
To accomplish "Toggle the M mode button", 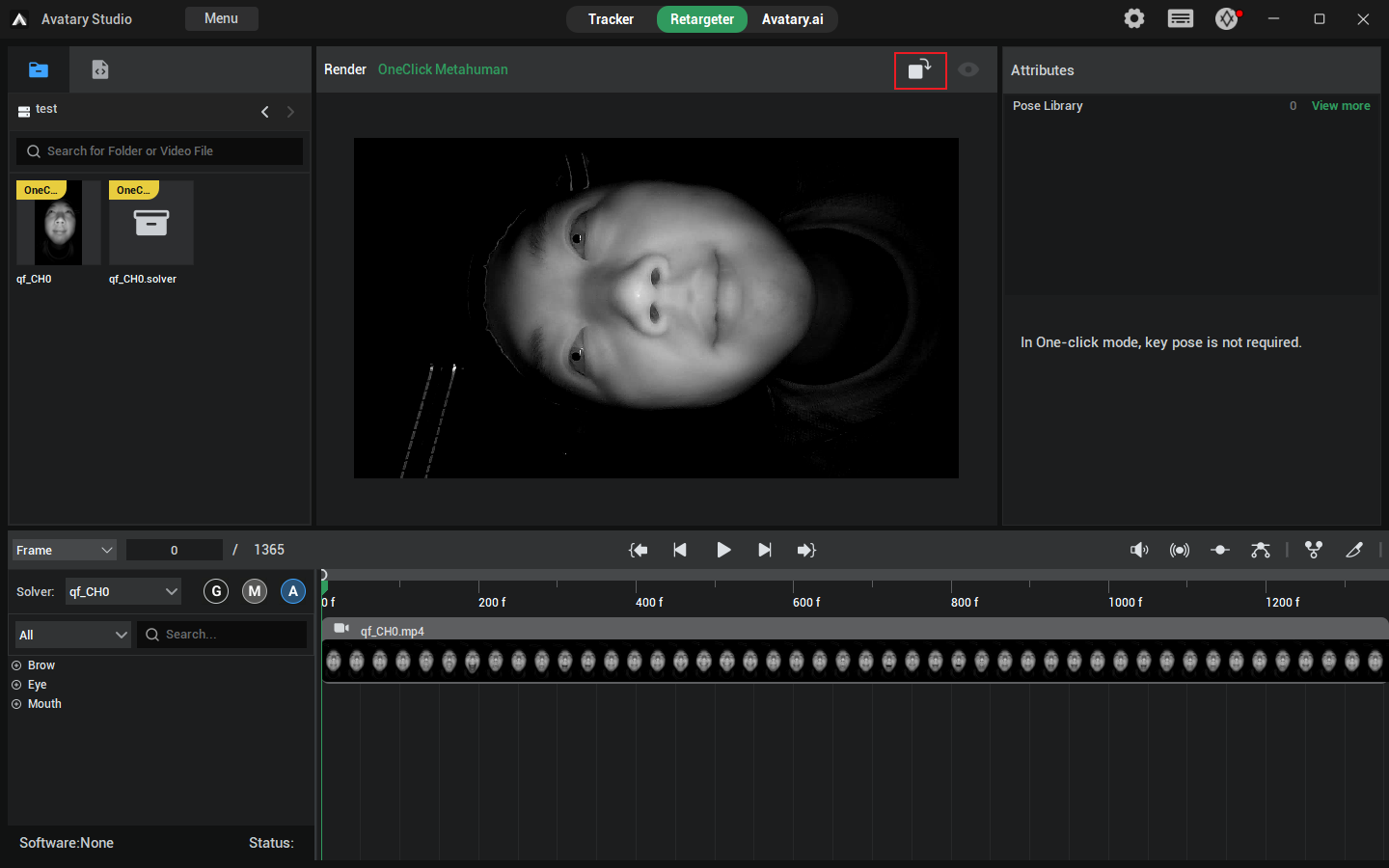I will [x=255, y=591].
